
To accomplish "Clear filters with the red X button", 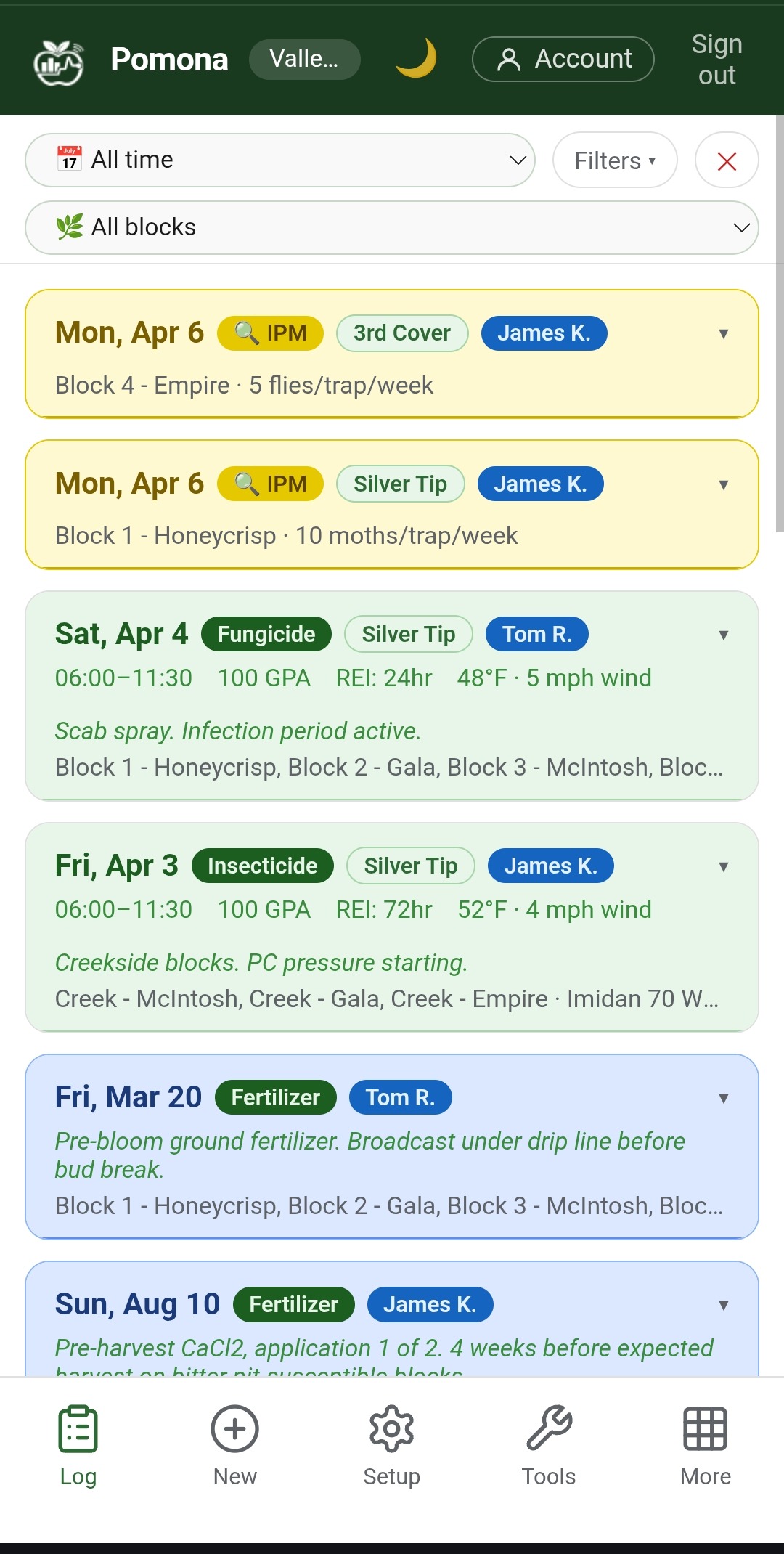I will (x=727, y=160).
